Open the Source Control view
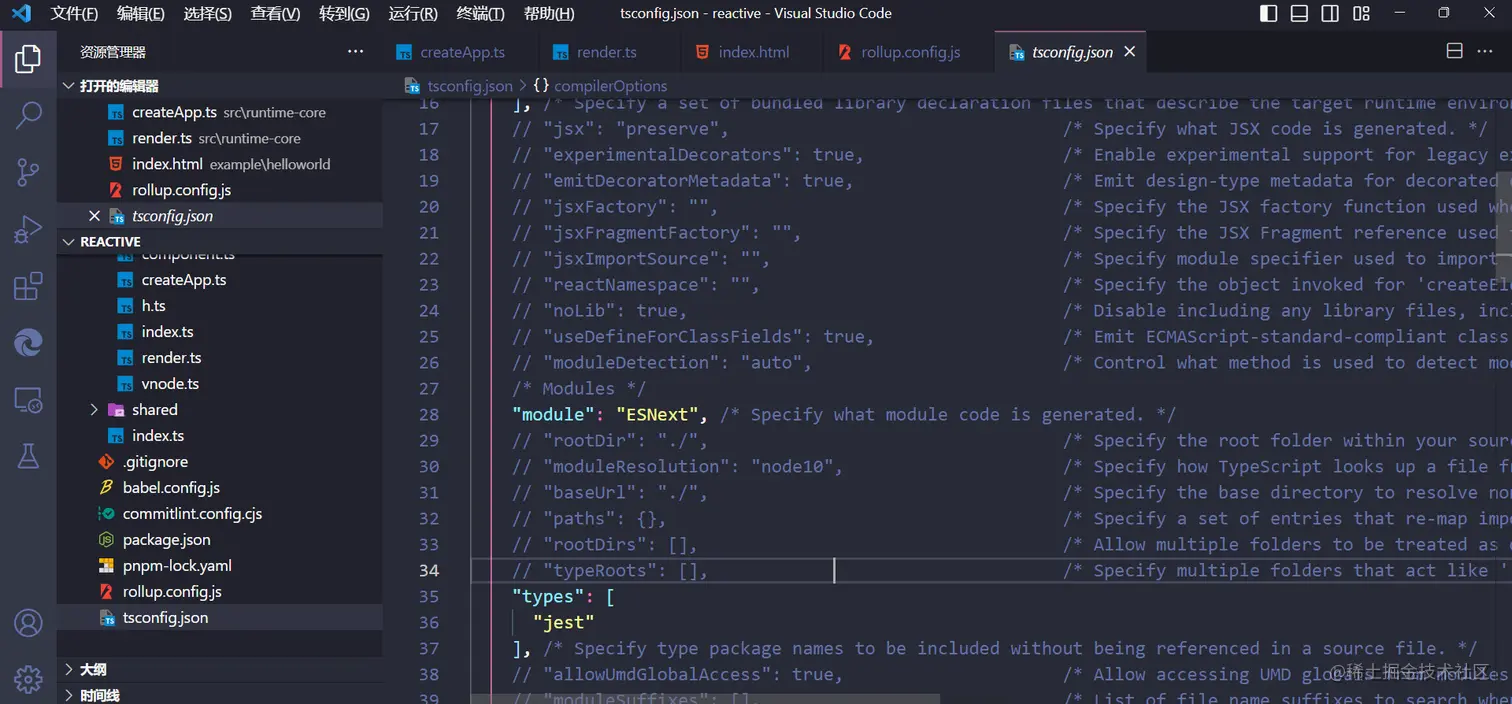Viewport: 1512px width, 704px height. (28, 172)
